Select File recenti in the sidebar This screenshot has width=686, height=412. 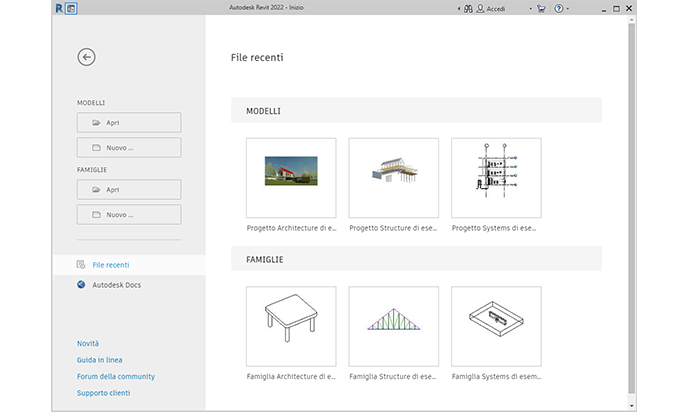click(129, 265)
